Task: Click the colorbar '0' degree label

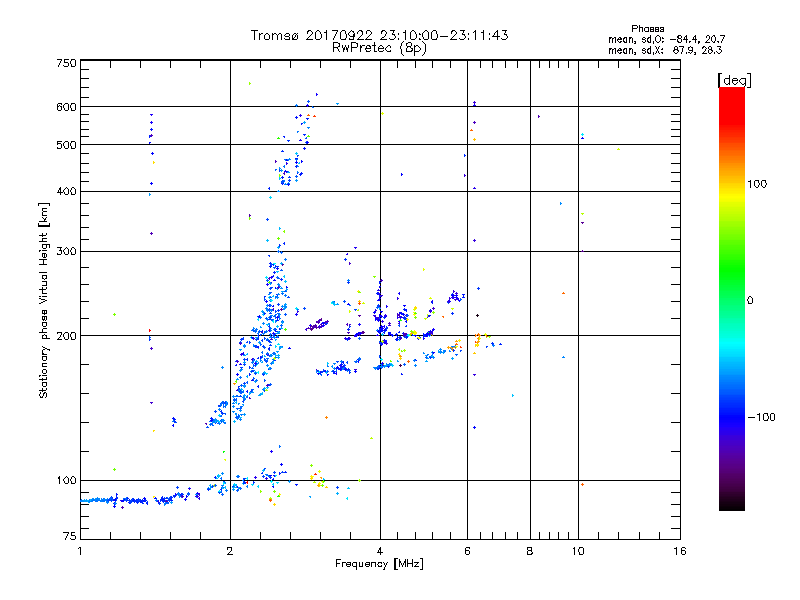Action: tap(750, 301)
